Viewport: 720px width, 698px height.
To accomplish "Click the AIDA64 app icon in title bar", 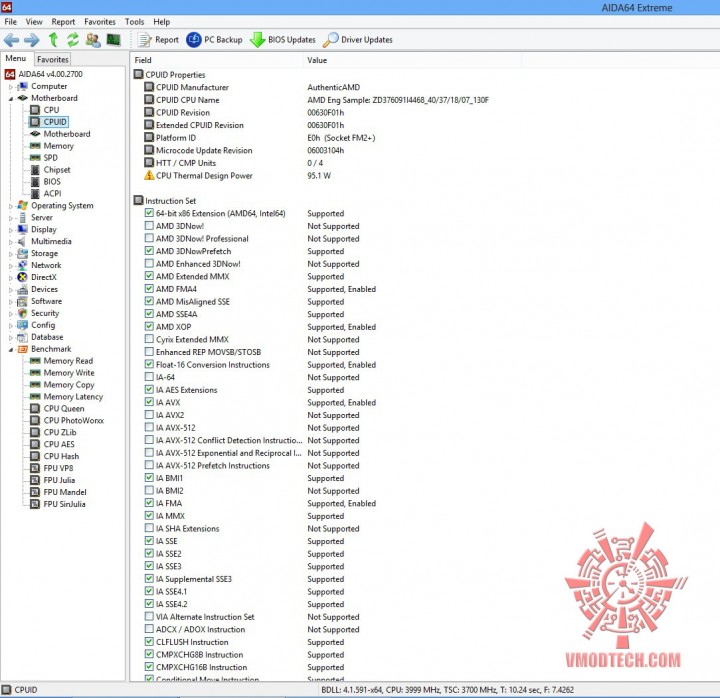I will tap(6, 7).
